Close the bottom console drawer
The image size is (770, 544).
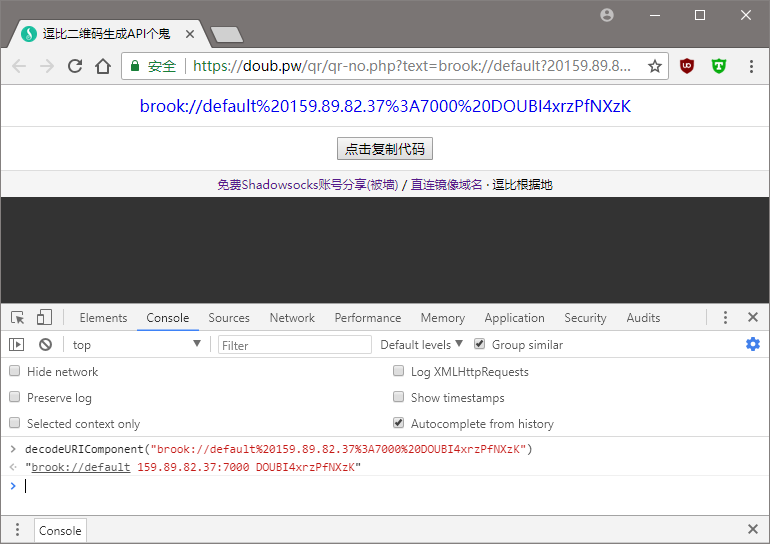753,529
